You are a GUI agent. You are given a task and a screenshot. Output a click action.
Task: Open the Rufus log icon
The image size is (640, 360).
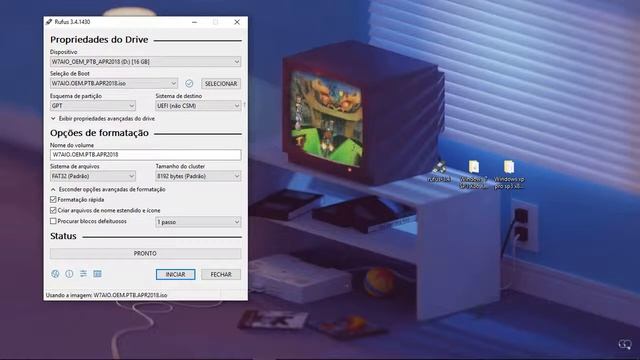97,274
